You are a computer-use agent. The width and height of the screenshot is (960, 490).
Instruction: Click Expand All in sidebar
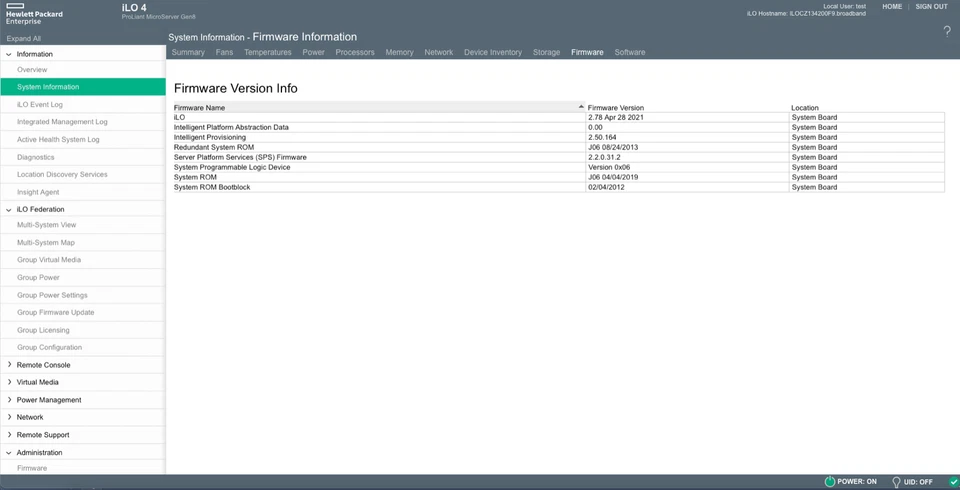23,39
